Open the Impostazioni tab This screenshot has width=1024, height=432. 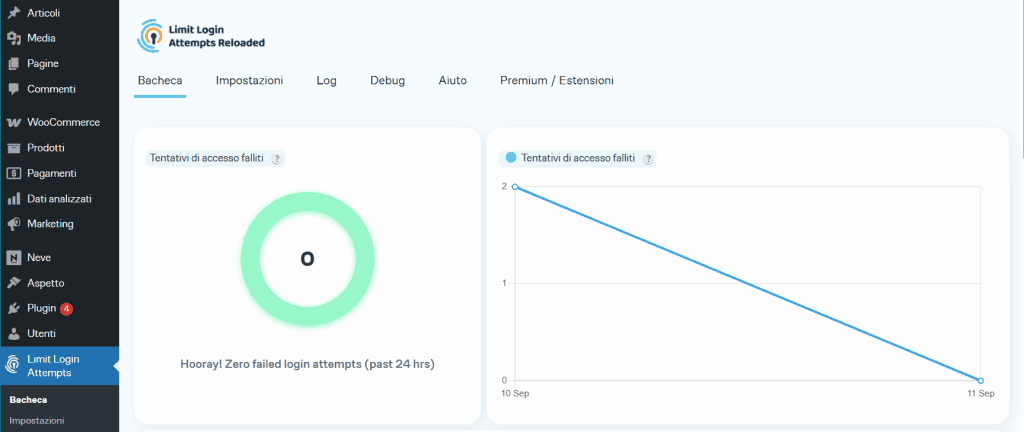coord(249,80)
